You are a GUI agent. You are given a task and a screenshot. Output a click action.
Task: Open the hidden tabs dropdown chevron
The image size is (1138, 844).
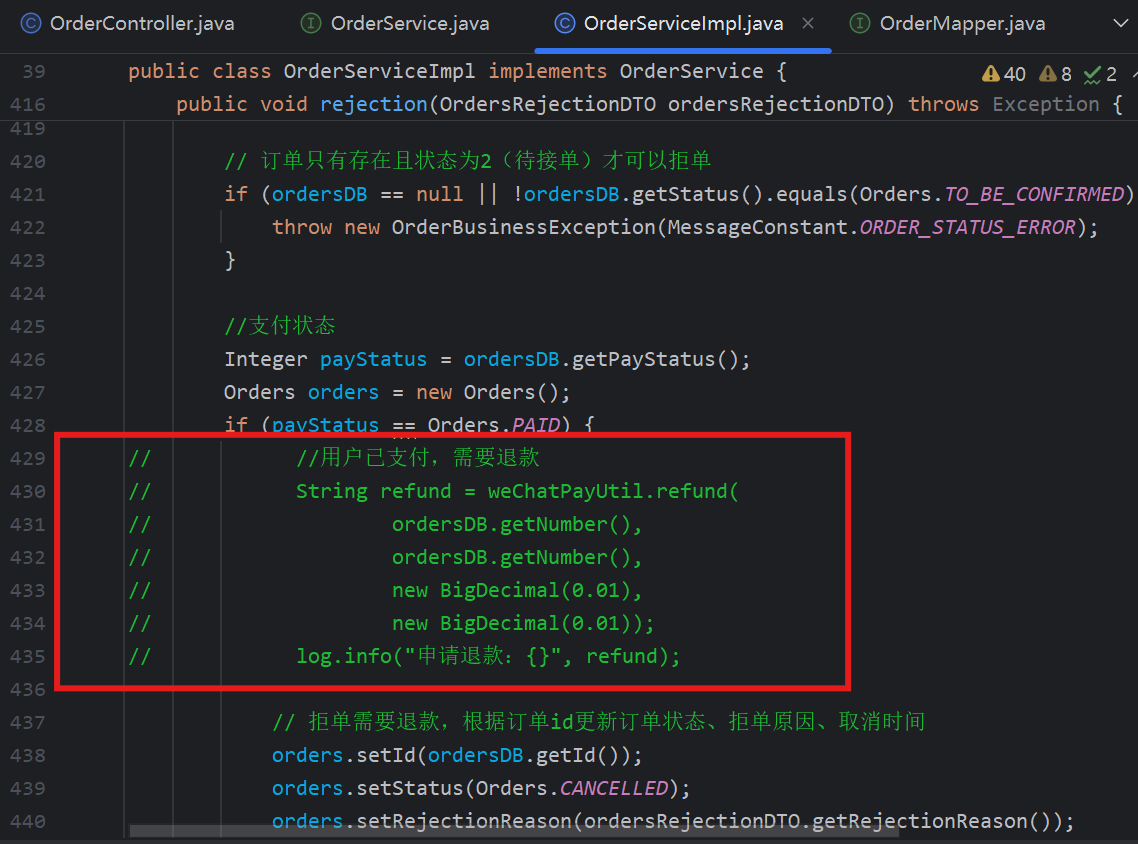click(x=1120, y=24)
